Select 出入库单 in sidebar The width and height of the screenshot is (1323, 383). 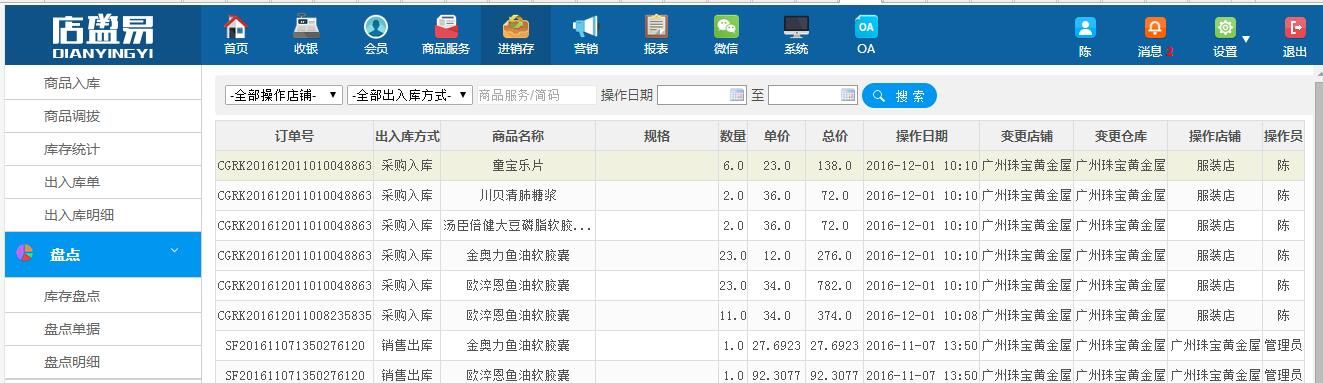point(72,182)
